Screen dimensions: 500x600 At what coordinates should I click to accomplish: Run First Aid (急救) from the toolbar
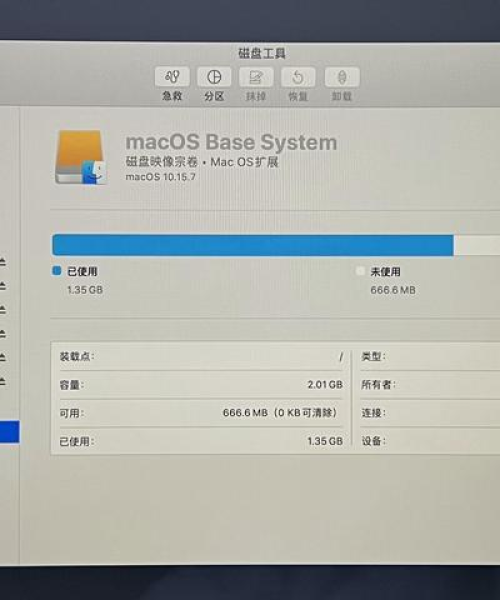click(172, 77)
